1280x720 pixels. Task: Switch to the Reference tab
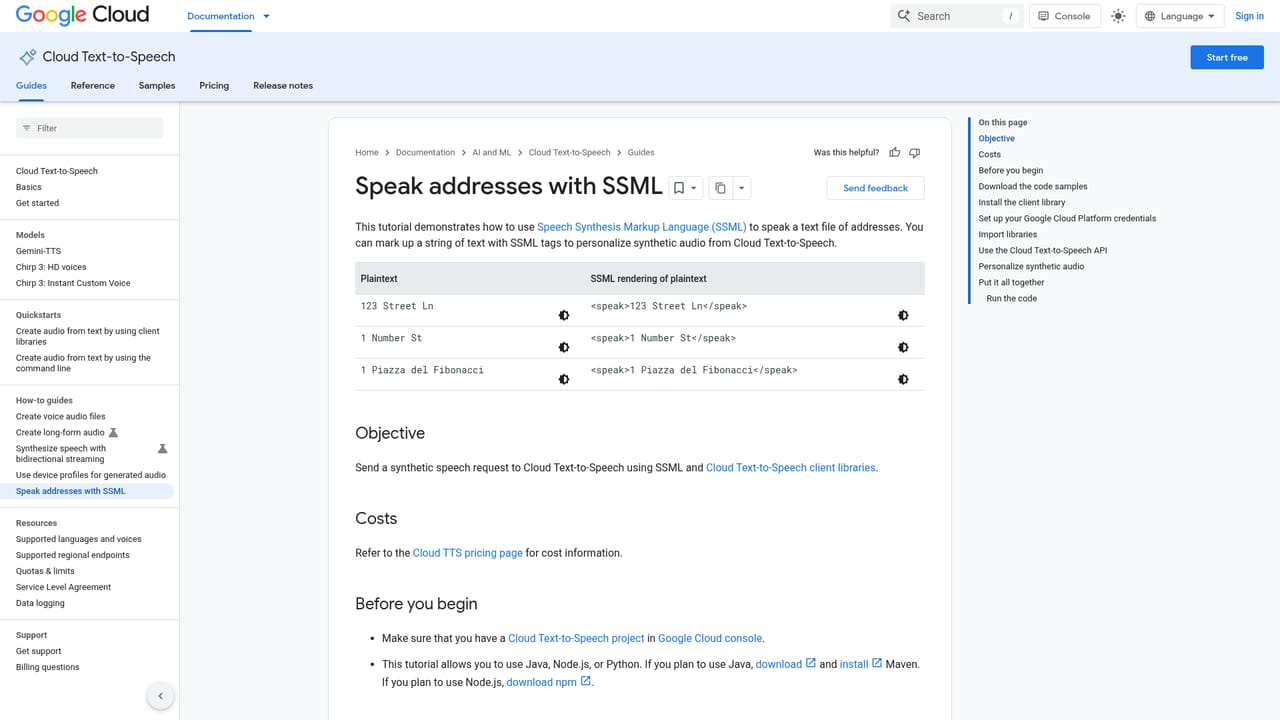click(x=93, y=86)
